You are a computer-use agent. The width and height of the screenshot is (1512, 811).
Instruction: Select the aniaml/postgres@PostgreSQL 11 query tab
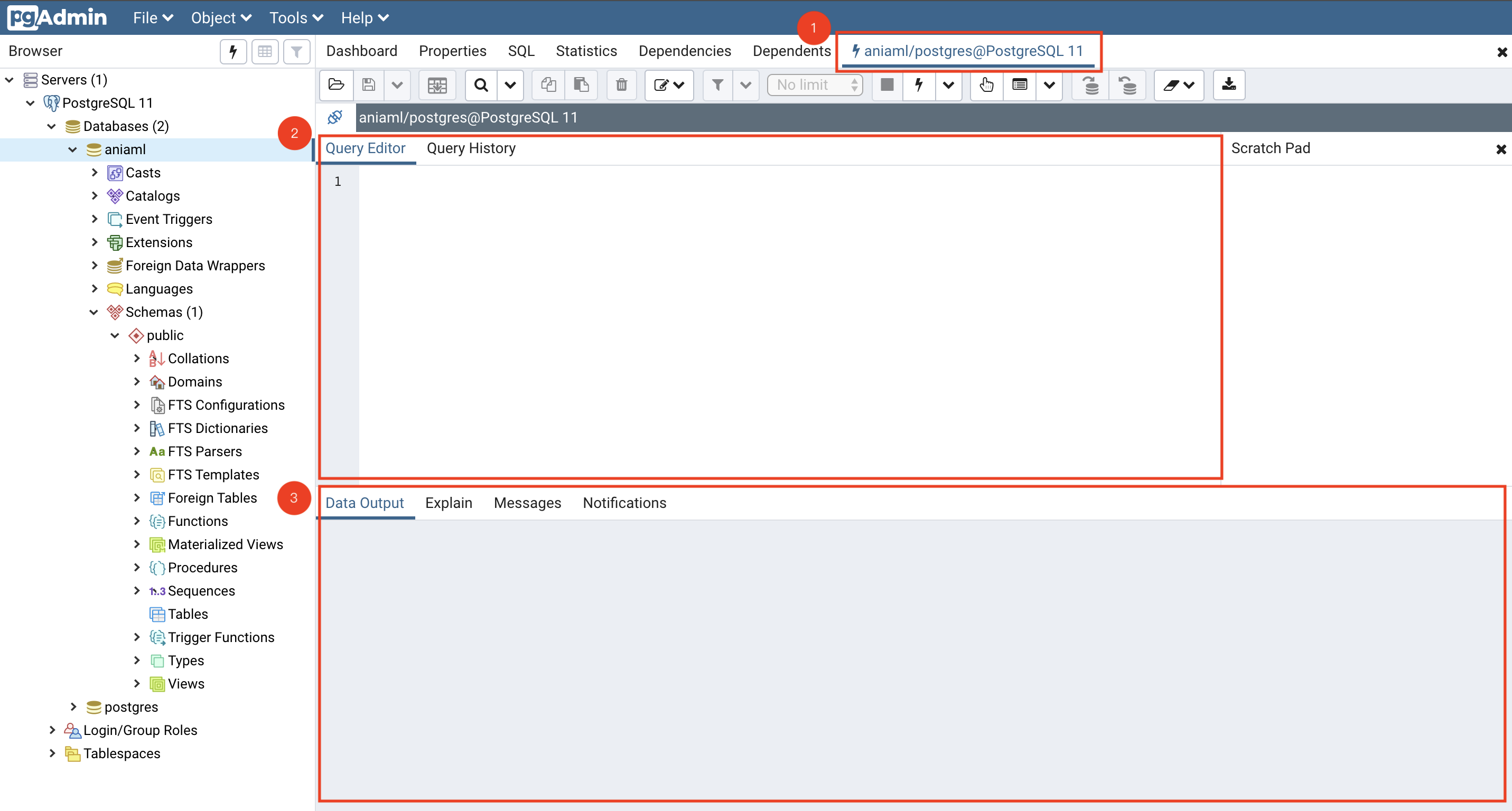(x=968, y=51)
